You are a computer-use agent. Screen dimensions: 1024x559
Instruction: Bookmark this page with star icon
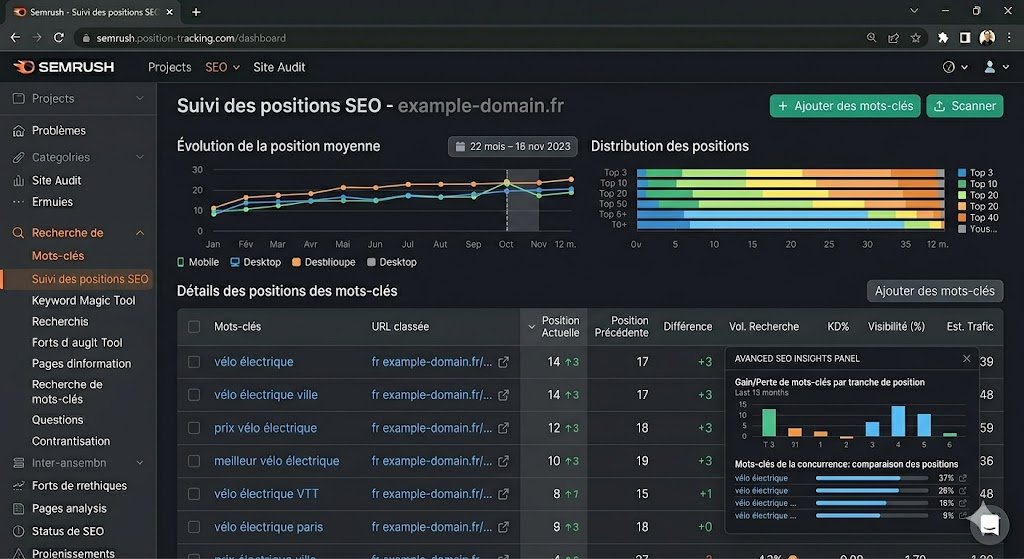click(x=916, y=38)
